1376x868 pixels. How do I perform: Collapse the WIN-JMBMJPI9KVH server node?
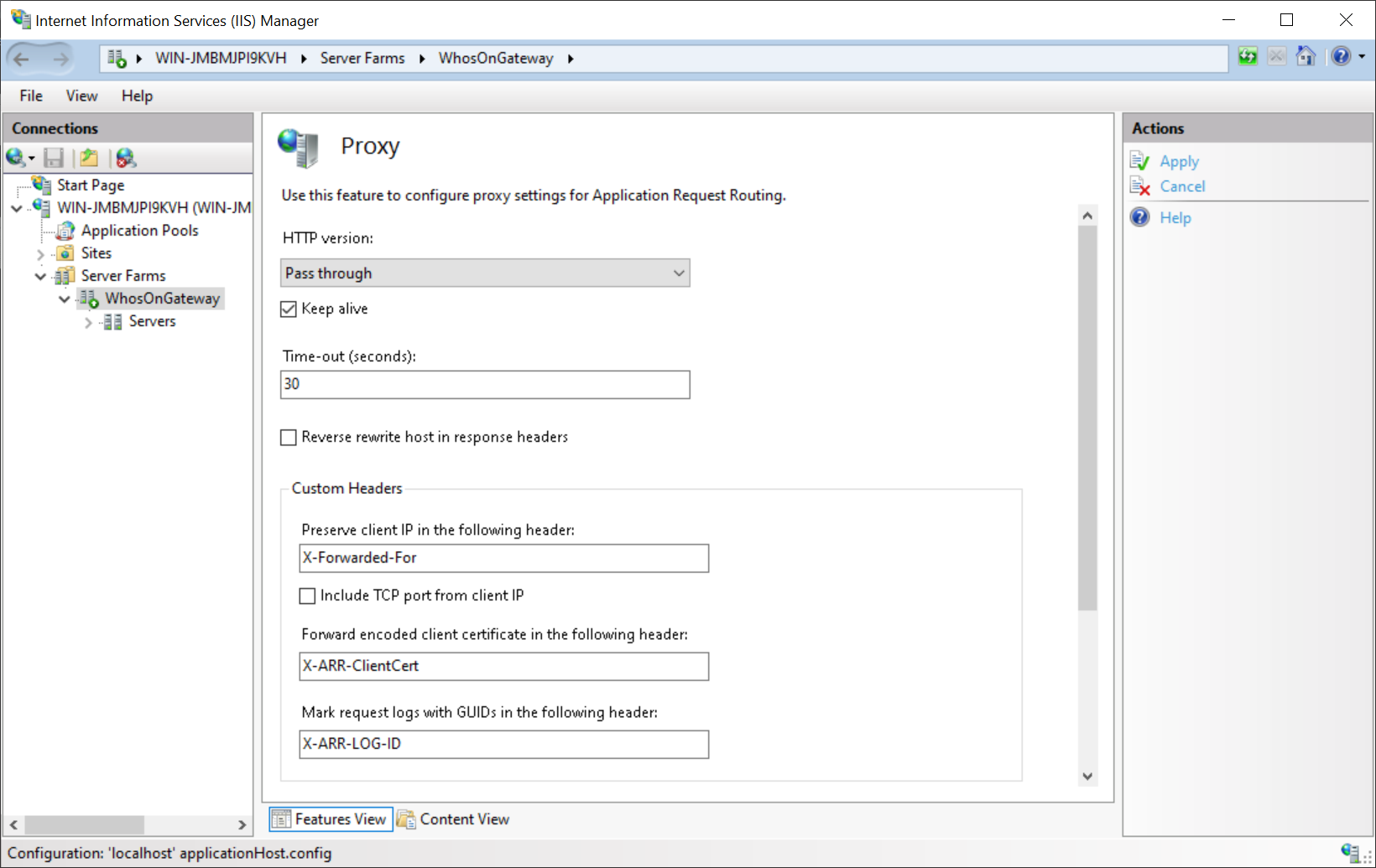pyautogui.click(x=17, y=208)
